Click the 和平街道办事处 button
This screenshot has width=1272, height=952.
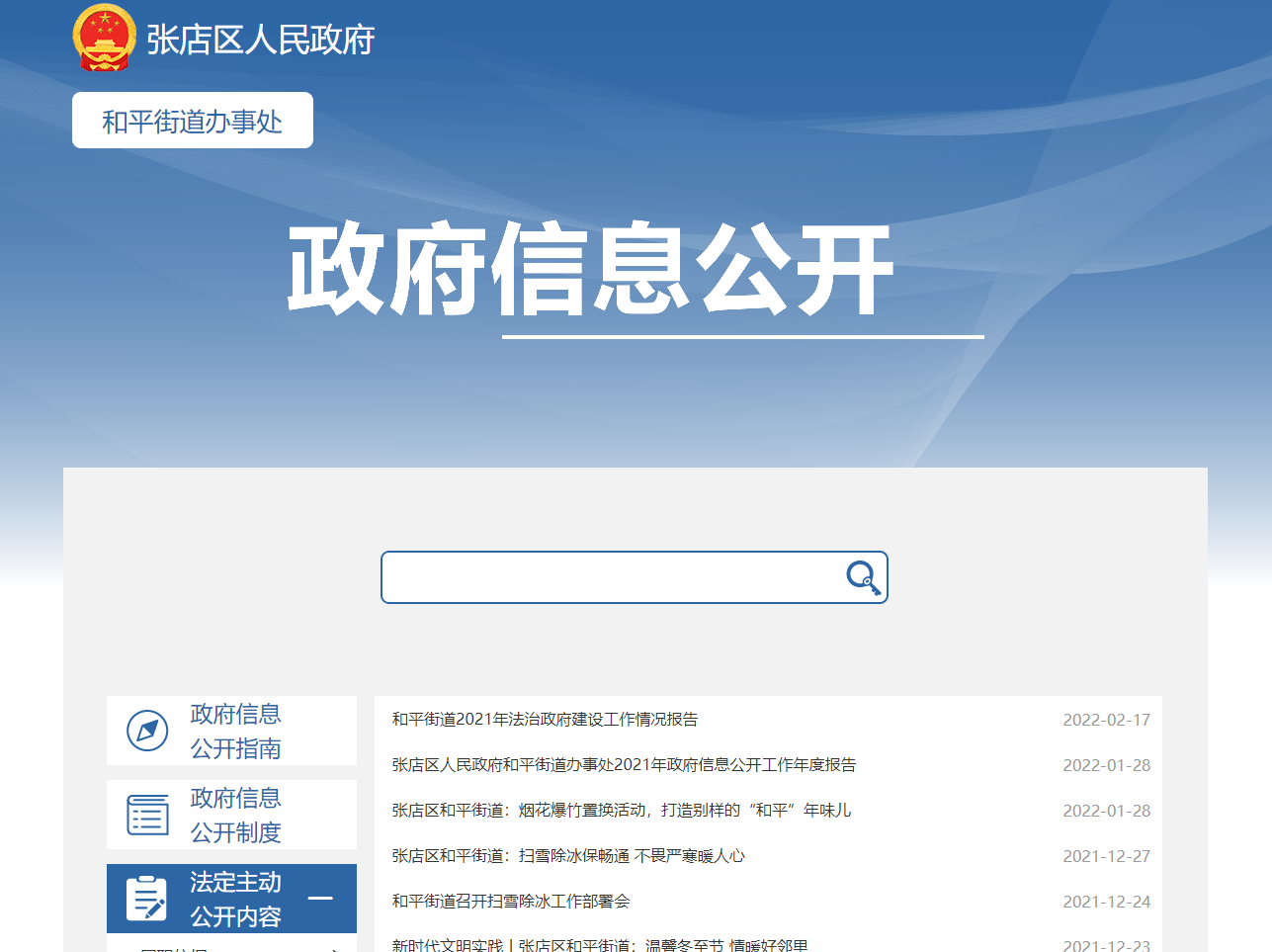click(x=193, y=121)
